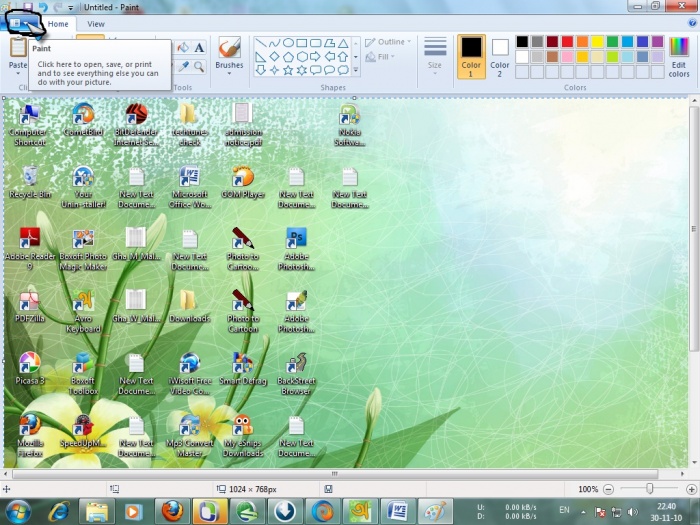Pick the Left arrow shape
Viewport: 700px width, 525px height.
[329, 57]
